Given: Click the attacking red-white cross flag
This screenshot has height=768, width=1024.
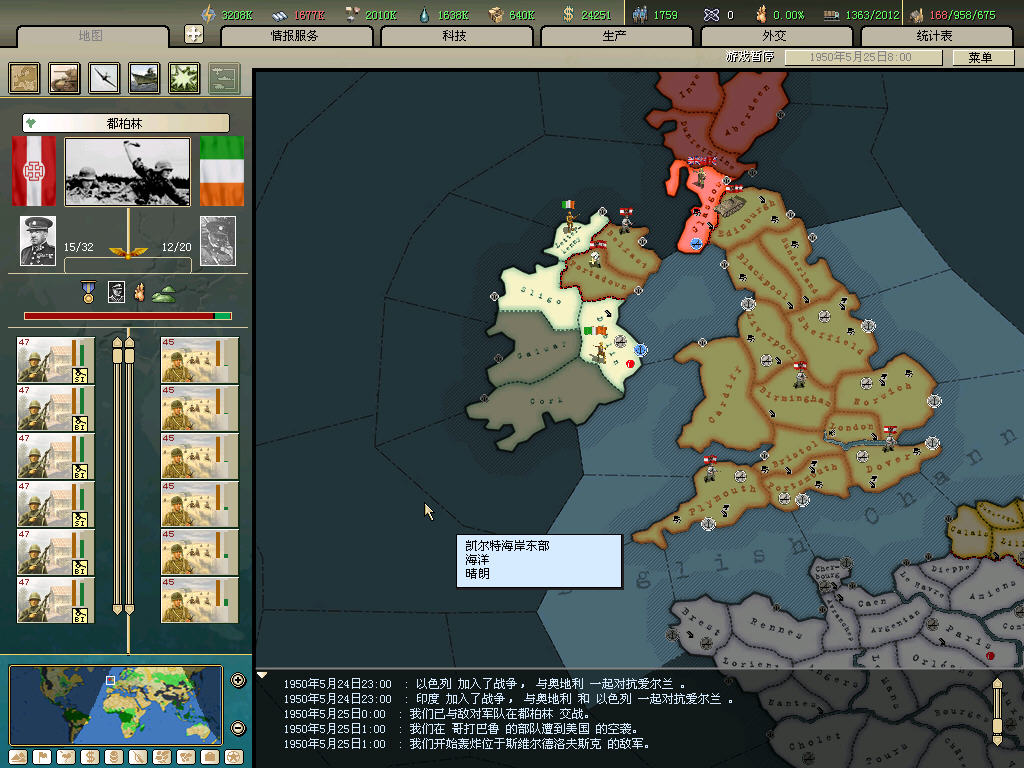Looking at the screenshot, I should pos(34,171).
